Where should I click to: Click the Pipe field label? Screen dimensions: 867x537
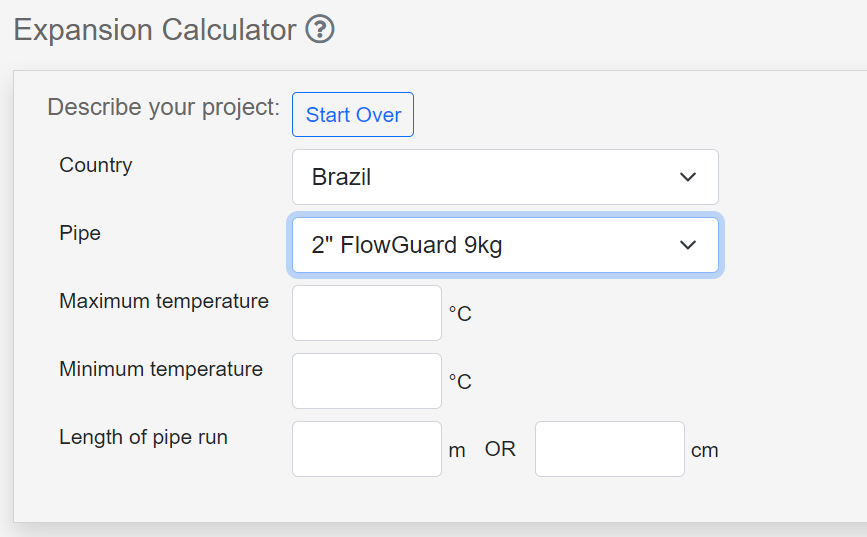click(x=80, y=233)
